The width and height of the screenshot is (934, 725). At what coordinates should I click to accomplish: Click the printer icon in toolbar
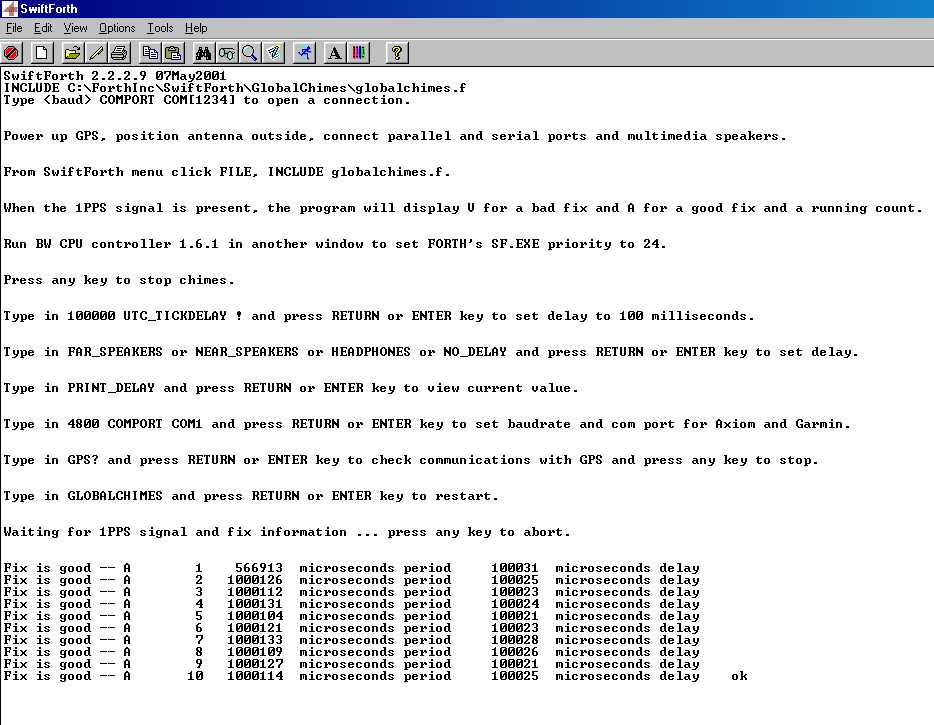pyautogui.click(x=119, y=53)
